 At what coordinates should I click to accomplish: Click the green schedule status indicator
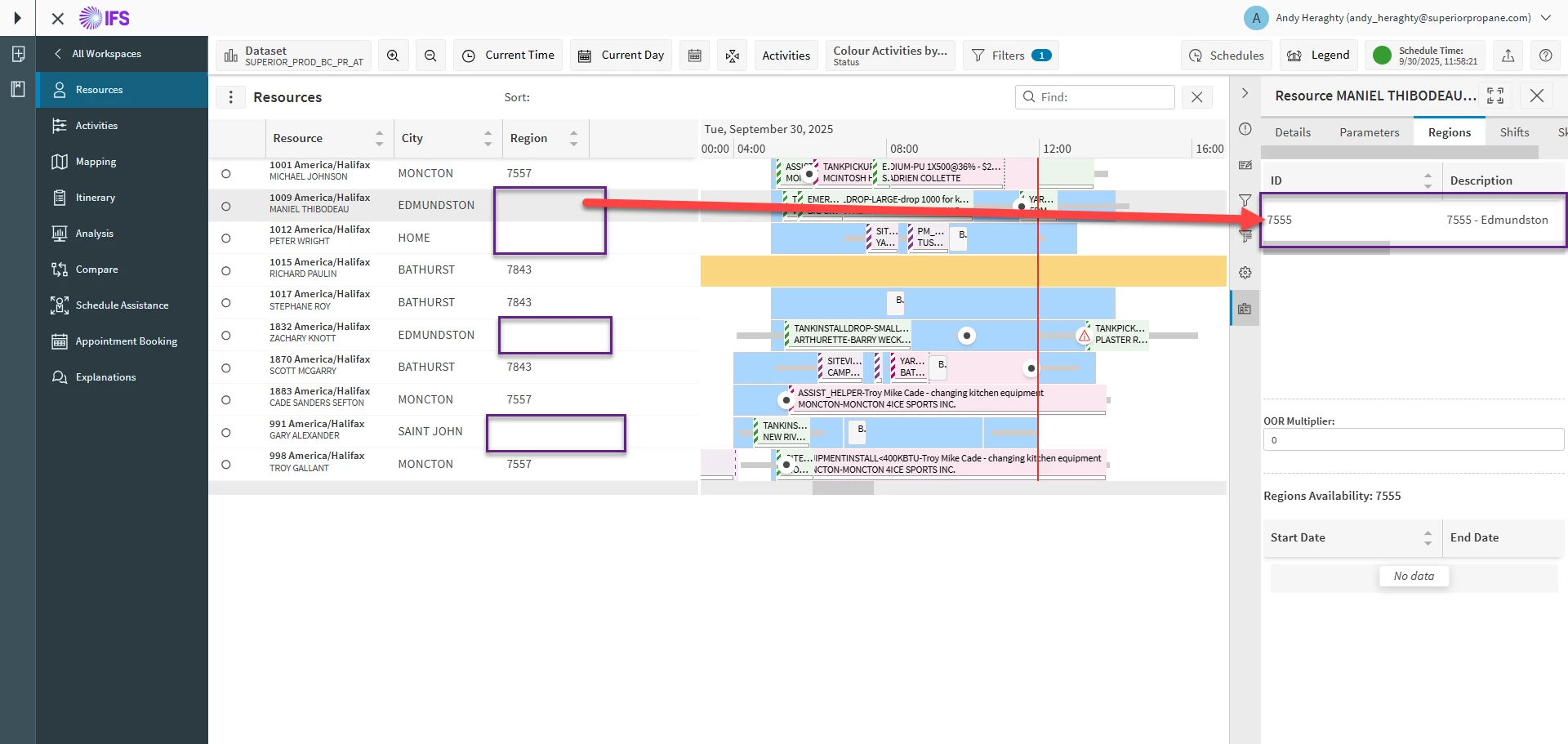click(1383, 56)
